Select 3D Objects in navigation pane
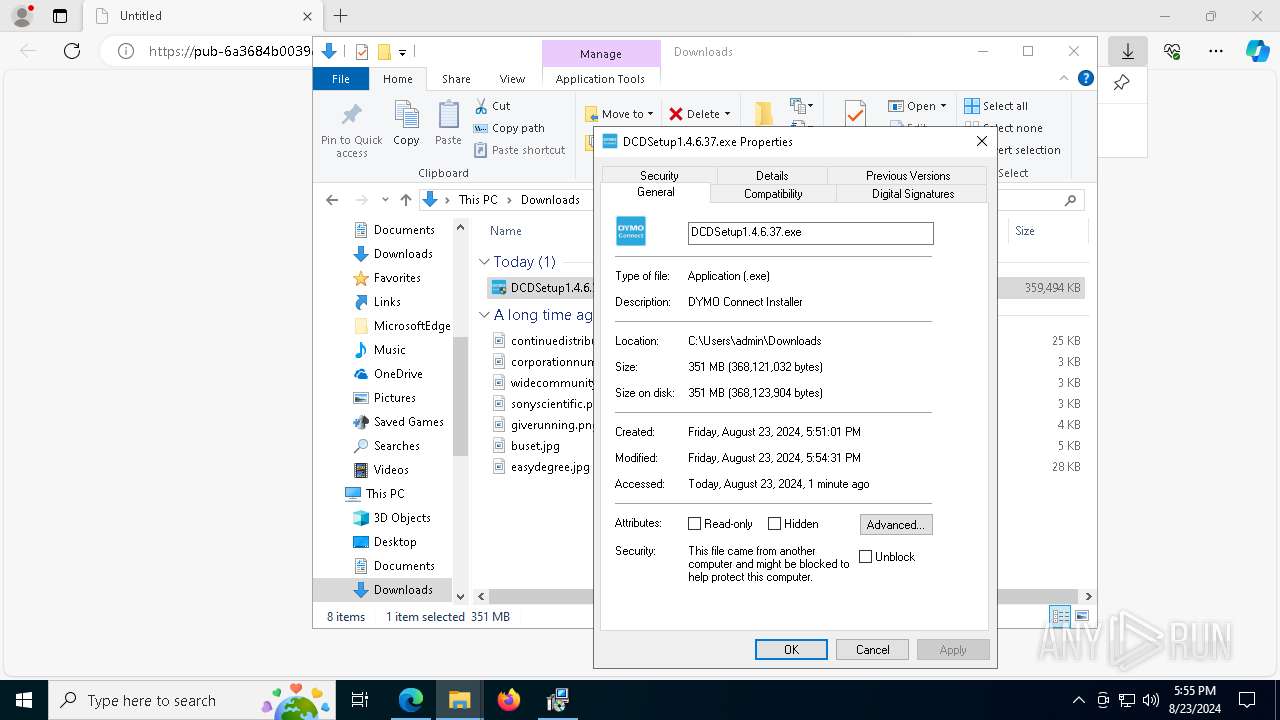Viewport: 1280px width, 720px height. click(402, 518)
